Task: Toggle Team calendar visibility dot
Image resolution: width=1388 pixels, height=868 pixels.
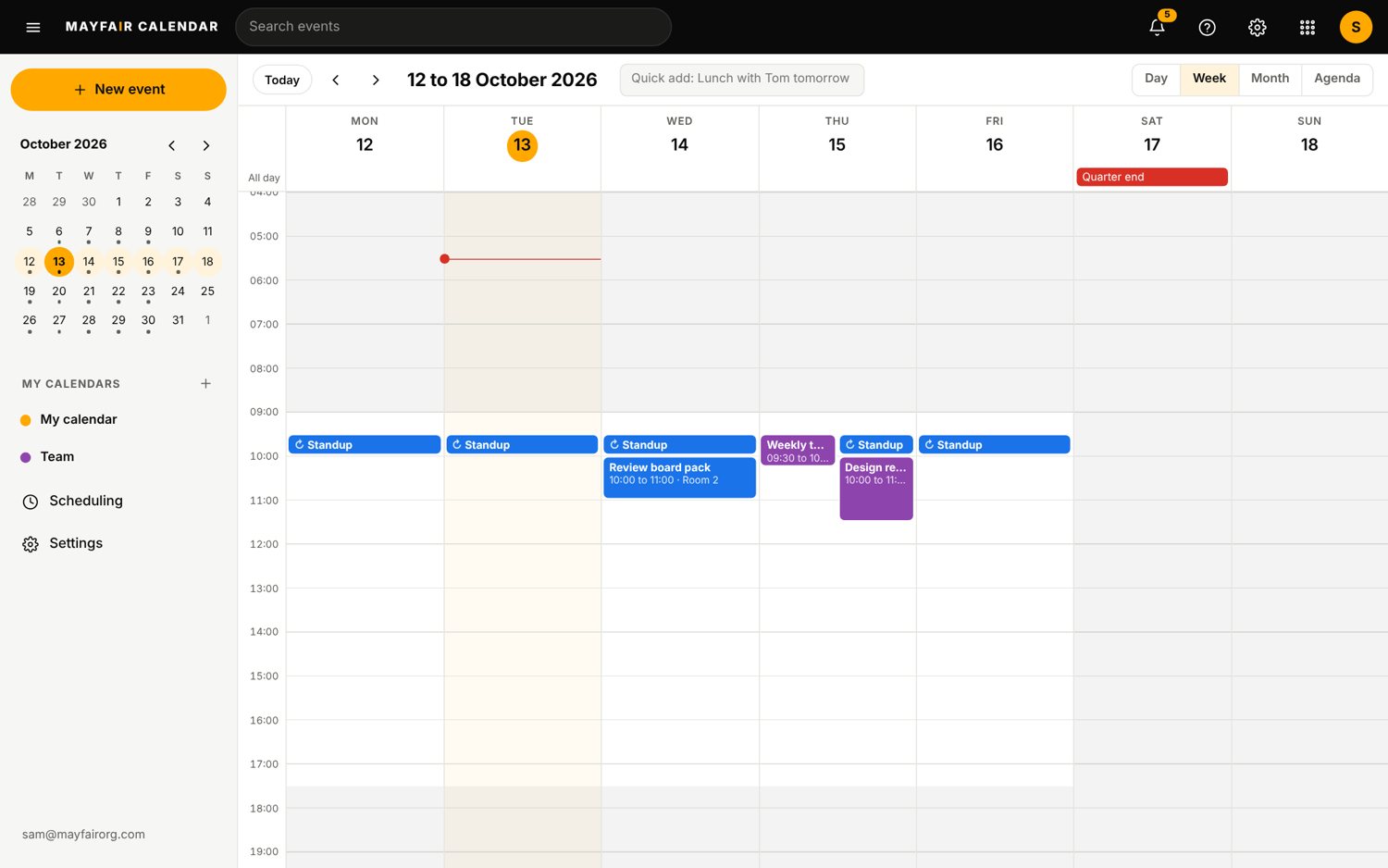Action: tap(26, 457)
